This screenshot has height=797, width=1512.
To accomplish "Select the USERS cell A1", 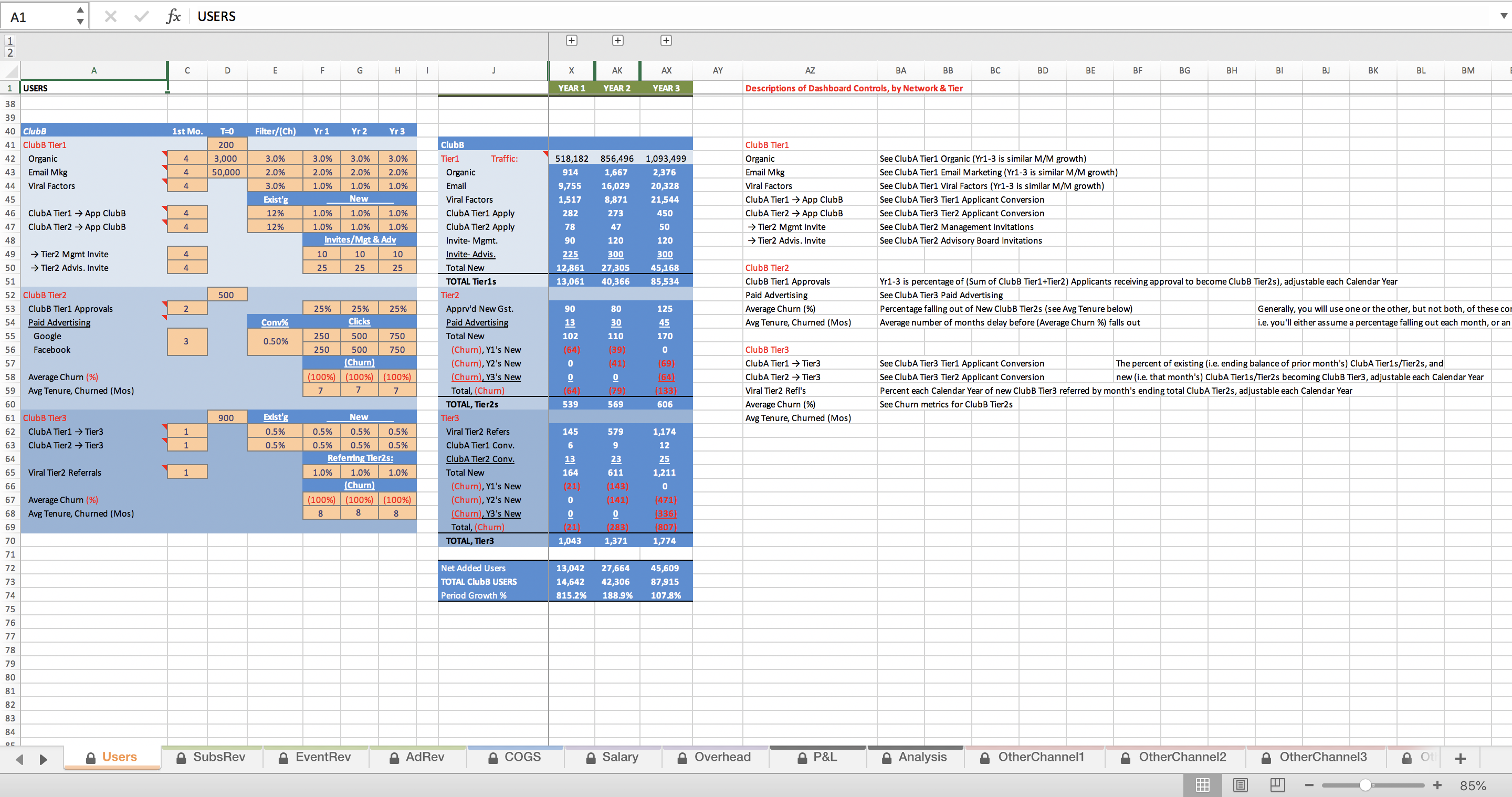I will coord(94,88).
